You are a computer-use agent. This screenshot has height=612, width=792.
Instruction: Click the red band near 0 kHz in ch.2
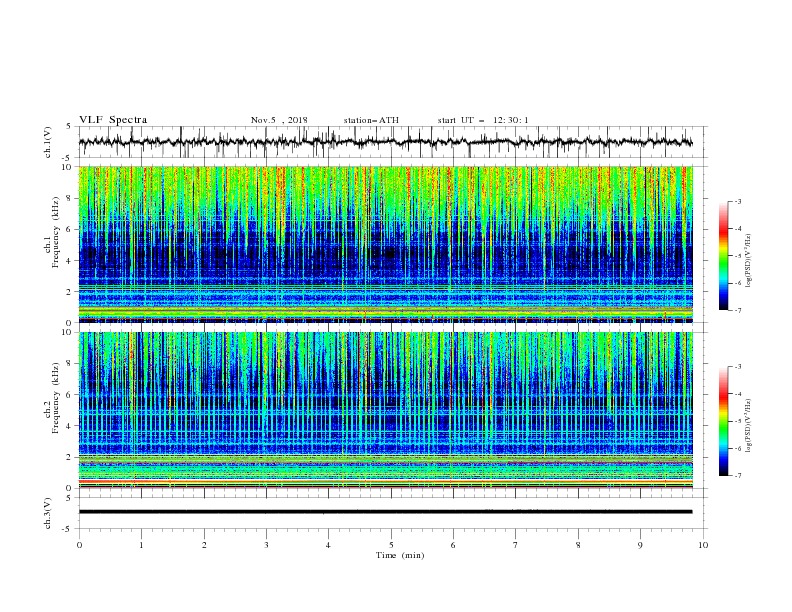pos(386,482)
